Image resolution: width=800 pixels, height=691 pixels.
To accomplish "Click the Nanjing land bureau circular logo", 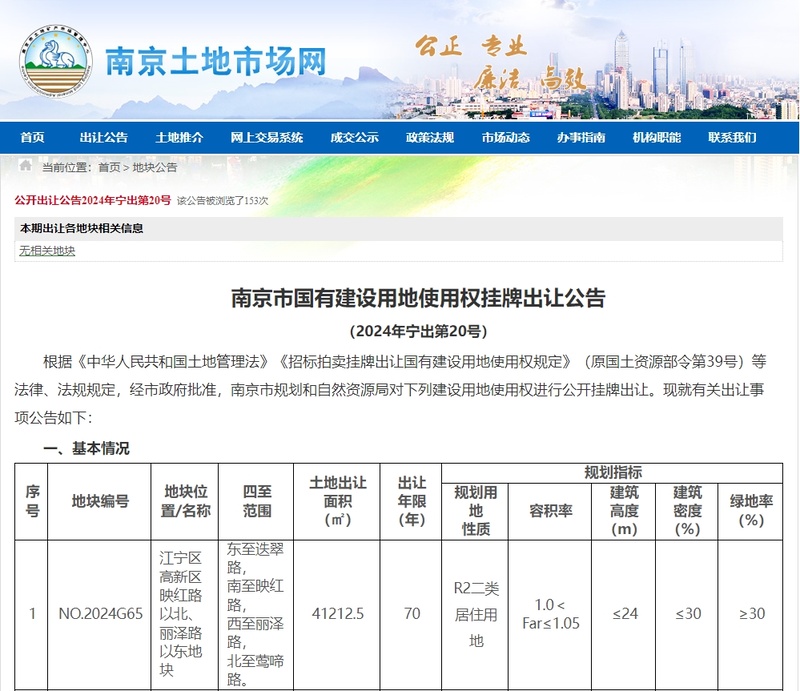I will pyautogui.click(x=56, y=62).
